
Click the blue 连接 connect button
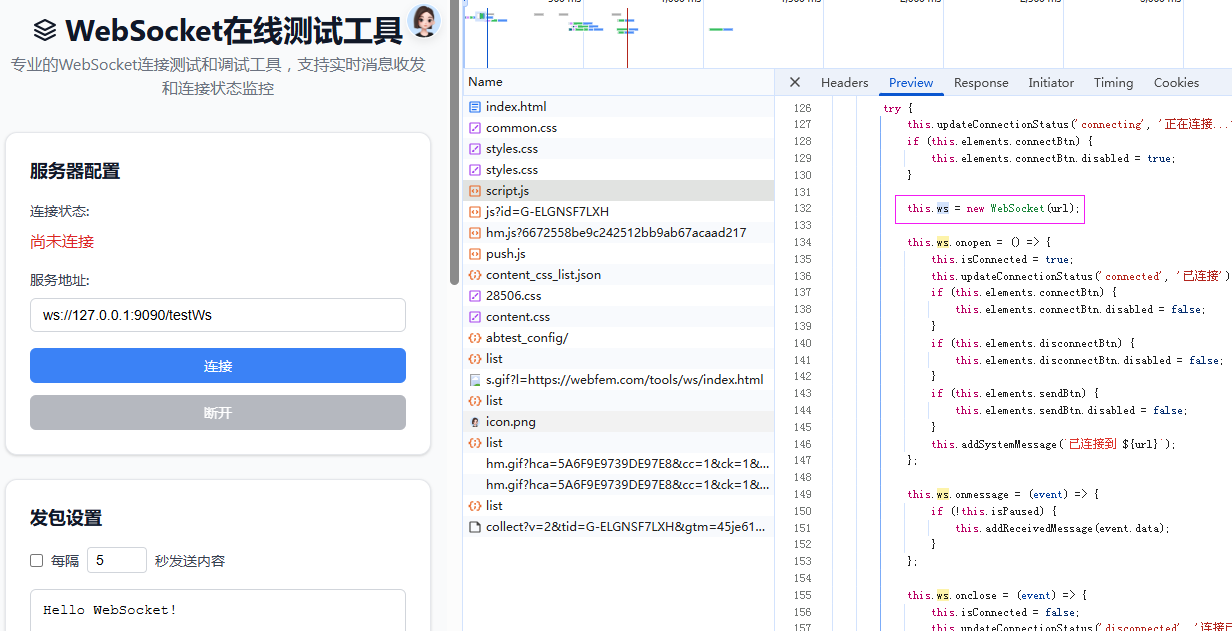point(218,366)
